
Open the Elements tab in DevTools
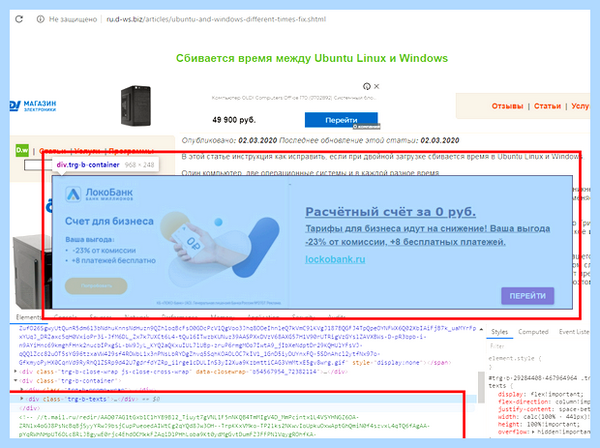(28, 317)
